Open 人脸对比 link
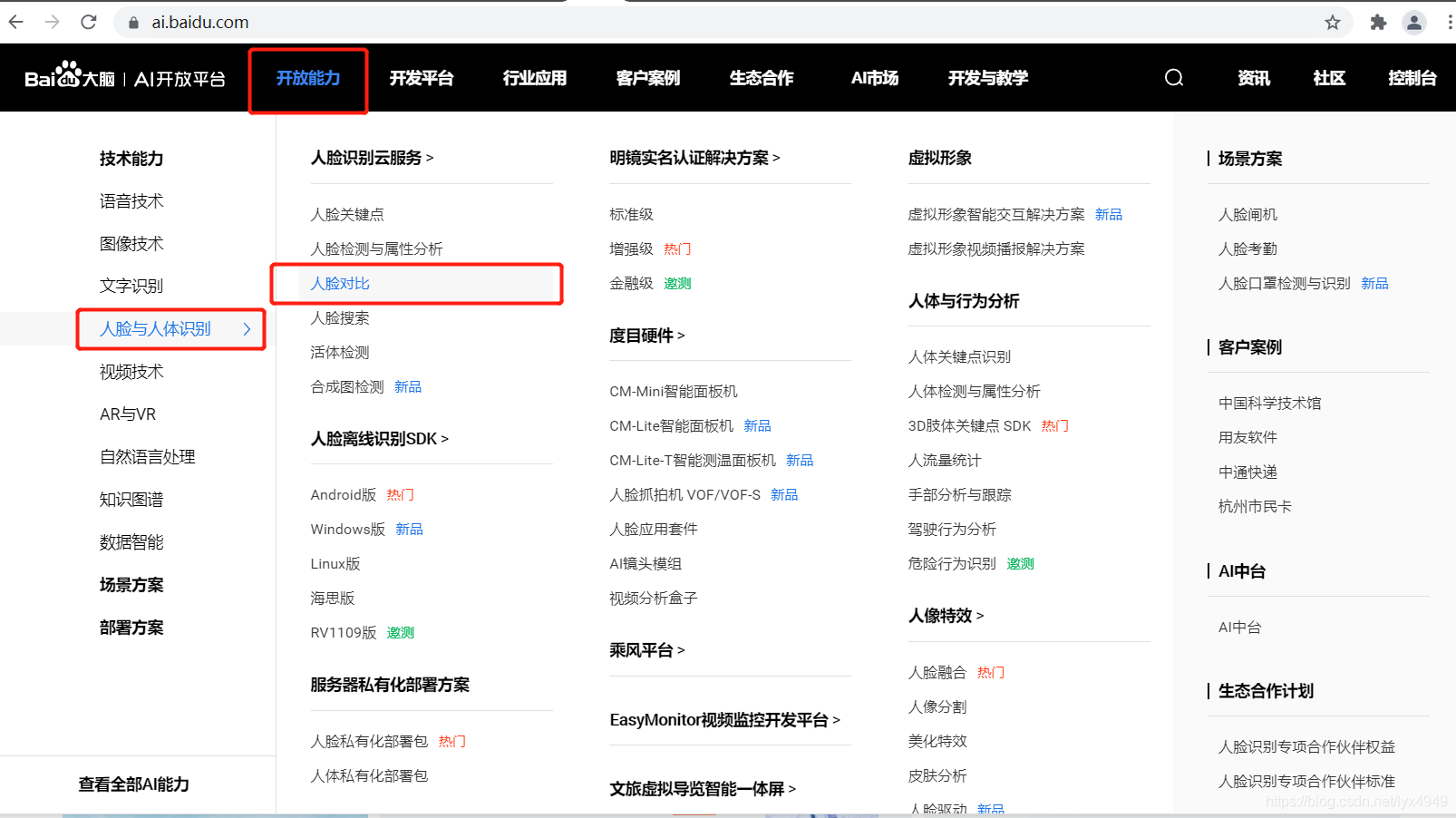 340,284
